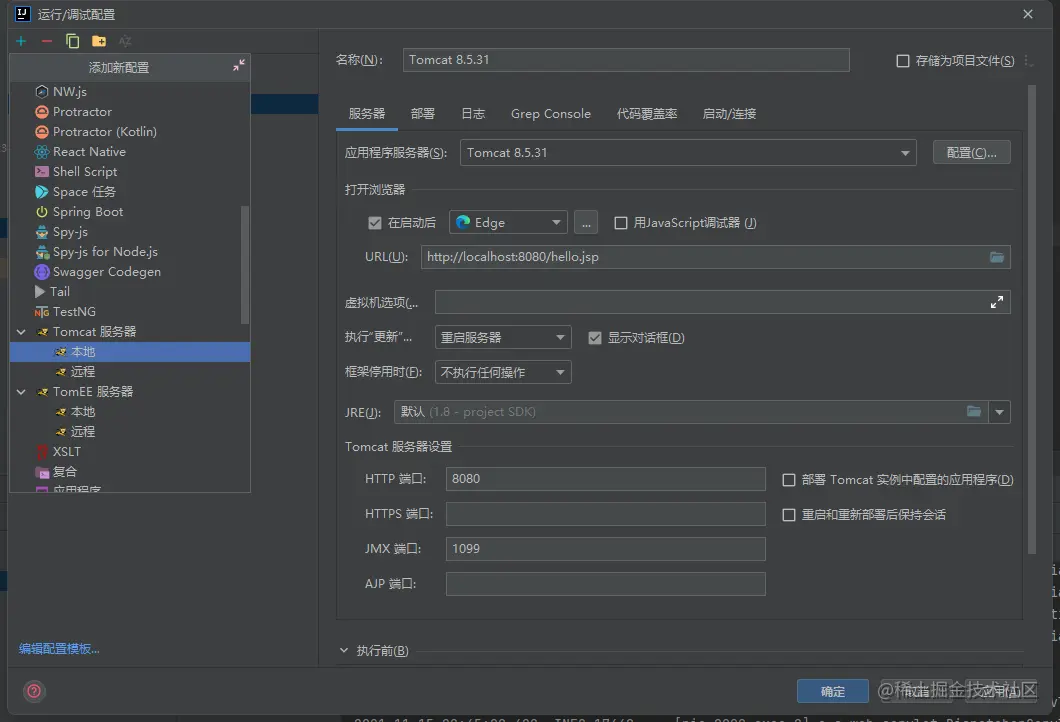This screenshot has height=722, width=1060.
Task: Switch to the 代码覆盖率 tab
Action: tap(647, 114)
